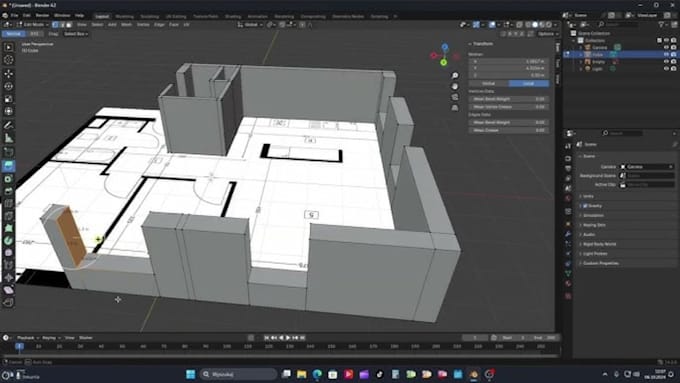Select the Extrude Region tool
The image size is (680, 383).
(x=9, y=166)
